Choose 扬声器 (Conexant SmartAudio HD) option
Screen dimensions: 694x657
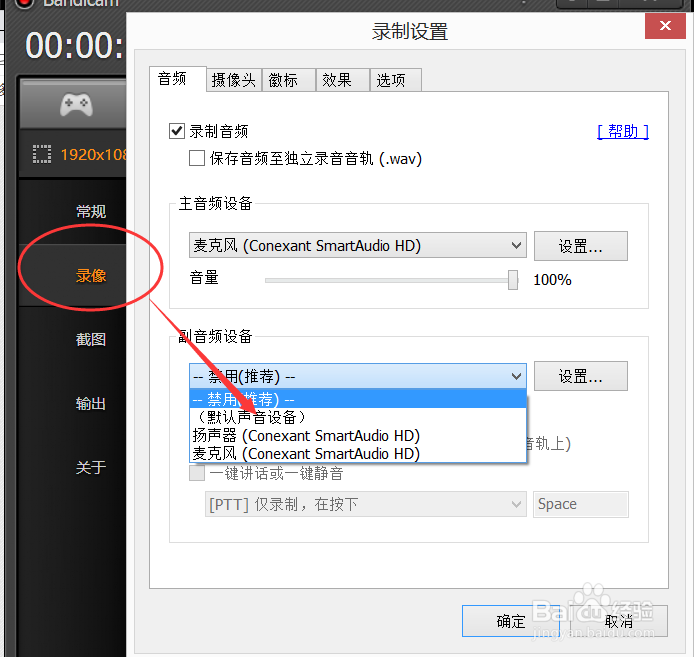coord(358,436)
